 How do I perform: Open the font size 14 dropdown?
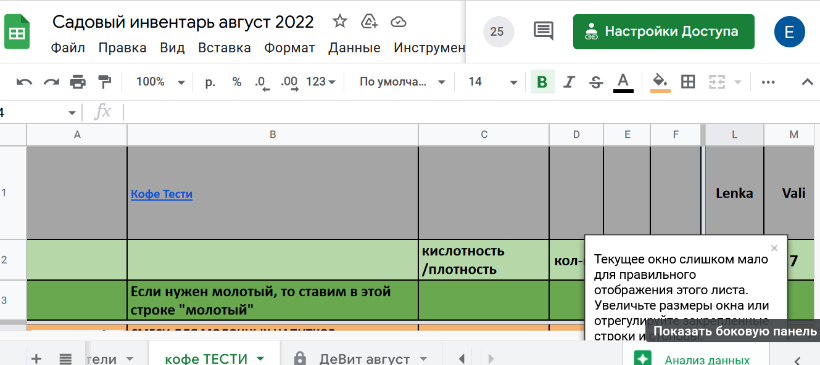[493, 82]
